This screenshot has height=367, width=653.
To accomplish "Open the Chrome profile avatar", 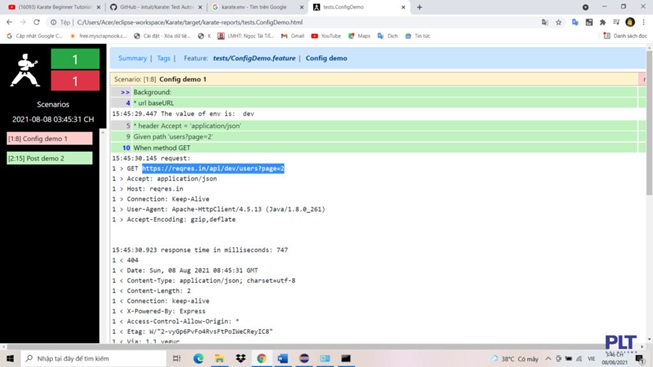I will click(630, 22).
